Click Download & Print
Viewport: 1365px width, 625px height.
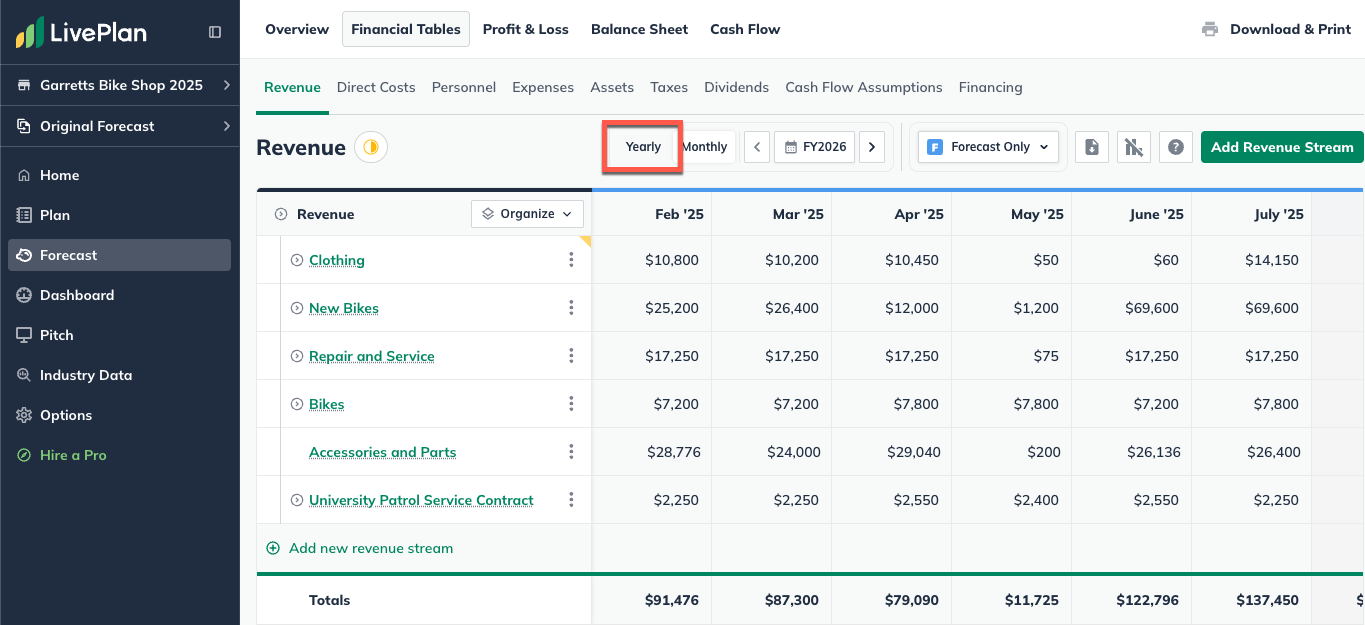coord(1276,29)
